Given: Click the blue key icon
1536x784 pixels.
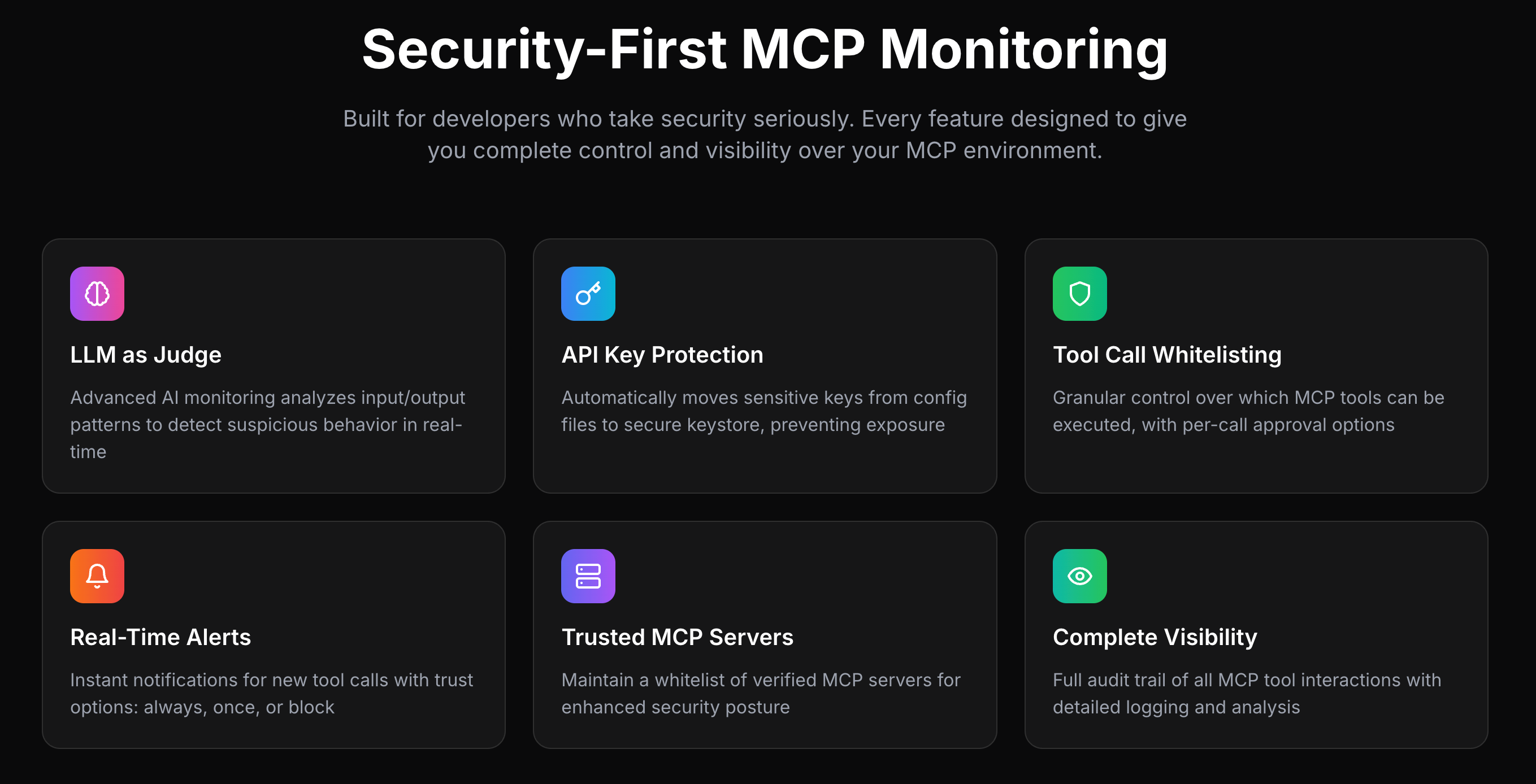Looking at the screenshot, I should 588,293.
